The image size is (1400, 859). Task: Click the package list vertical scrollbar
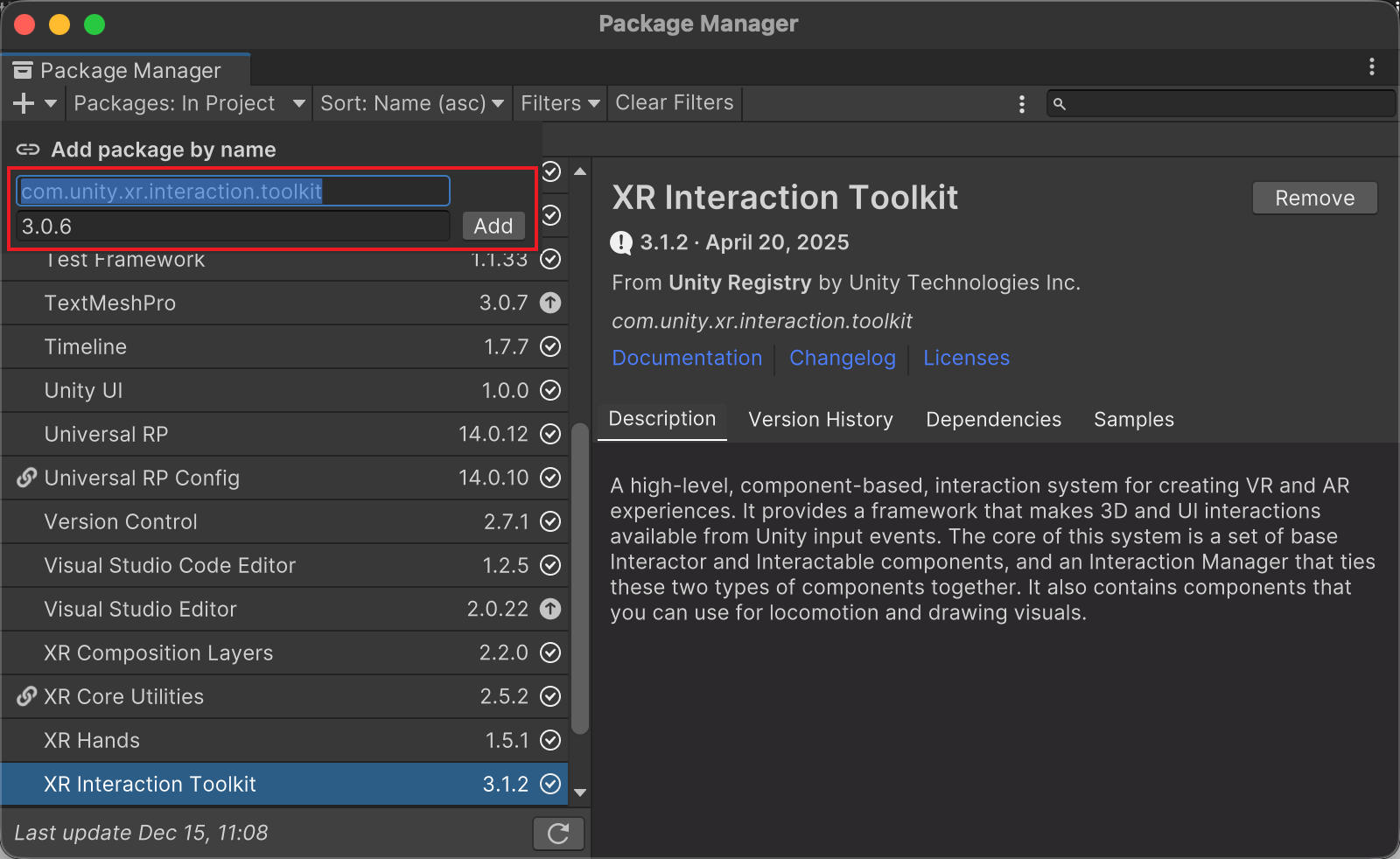[x=579, y=577]
